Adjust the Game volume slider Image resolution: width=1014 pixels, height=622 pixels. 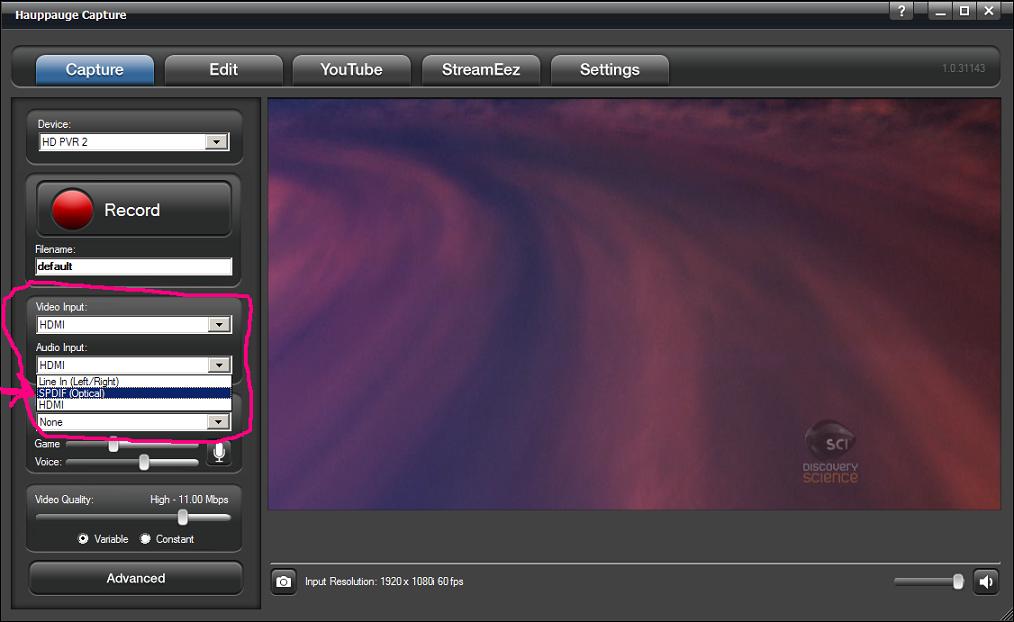click(x=114, y=444)
